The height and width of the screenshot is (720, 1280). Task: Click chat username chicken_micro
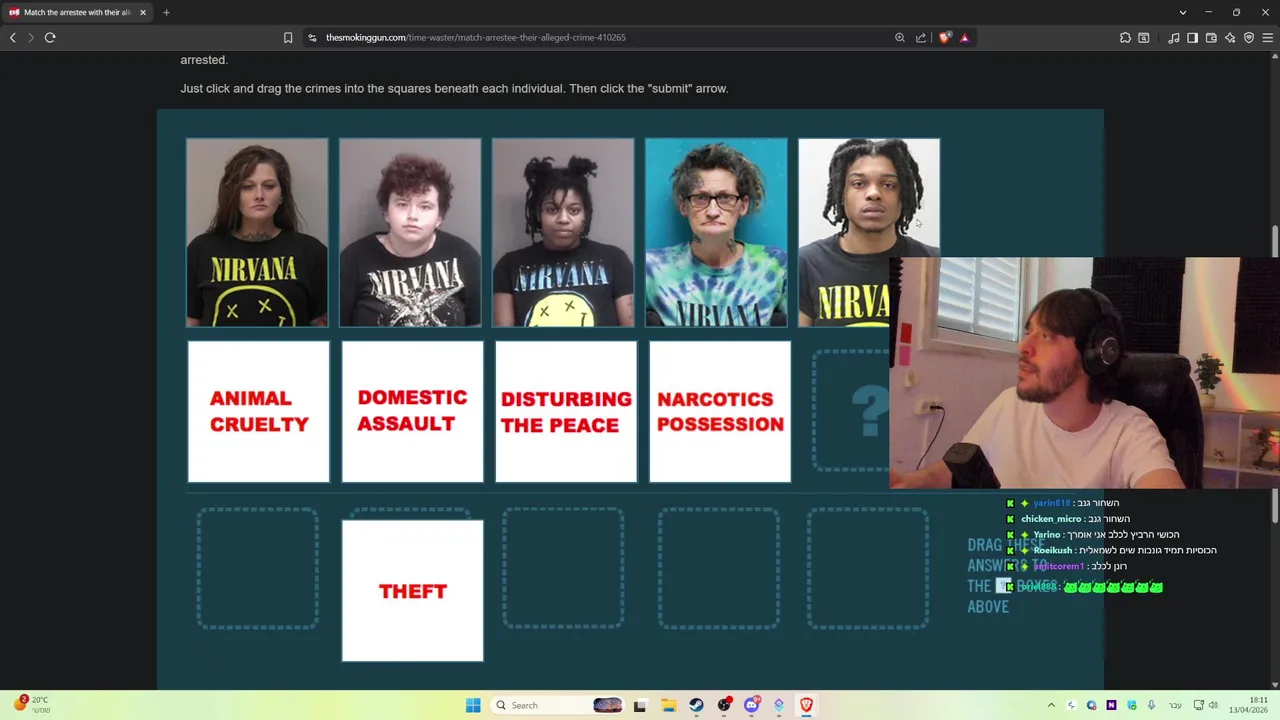(1051, 519)
